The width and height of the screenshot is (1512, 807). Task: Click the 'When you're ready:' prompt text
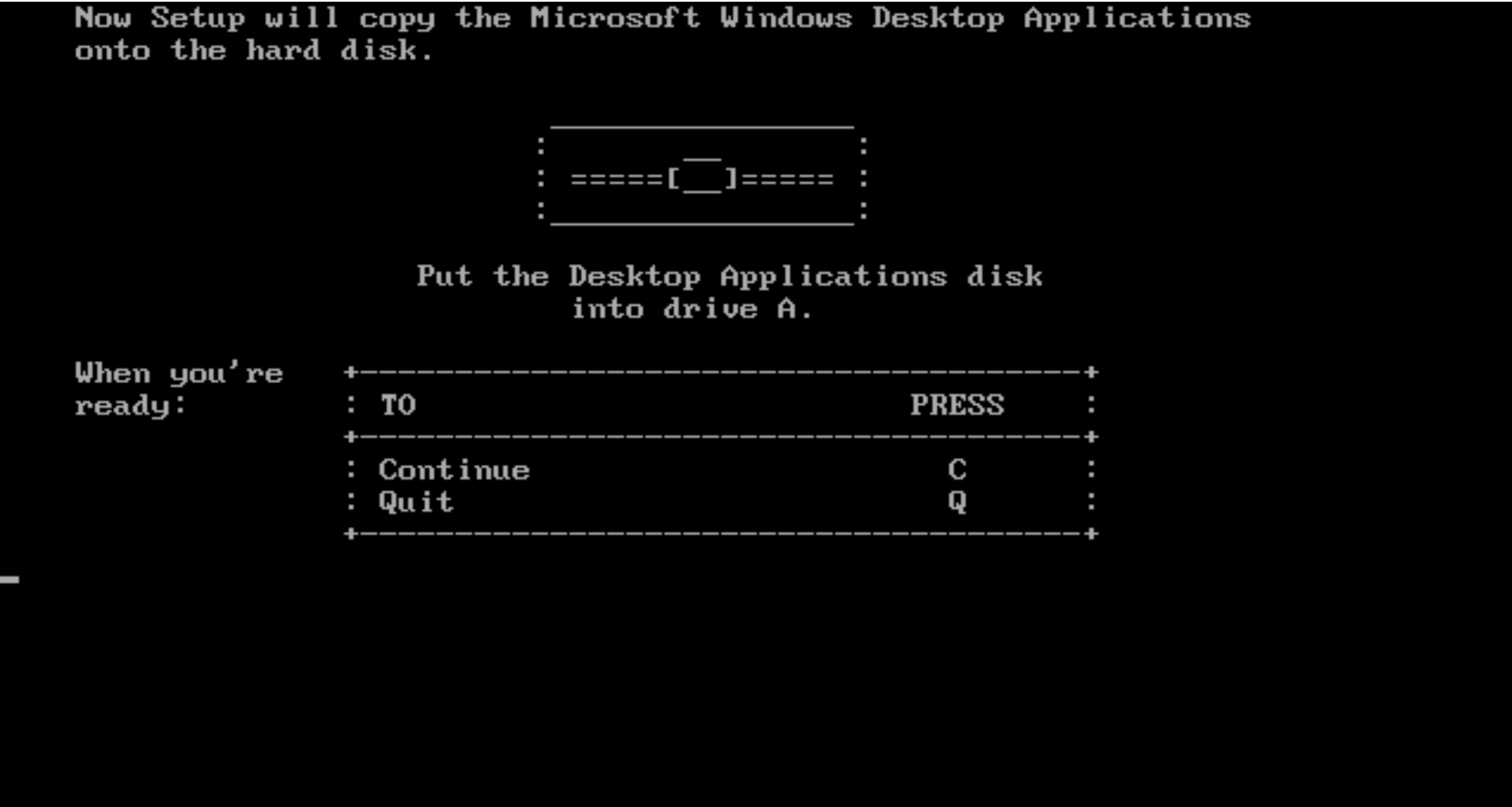click(x=179, y=389)
